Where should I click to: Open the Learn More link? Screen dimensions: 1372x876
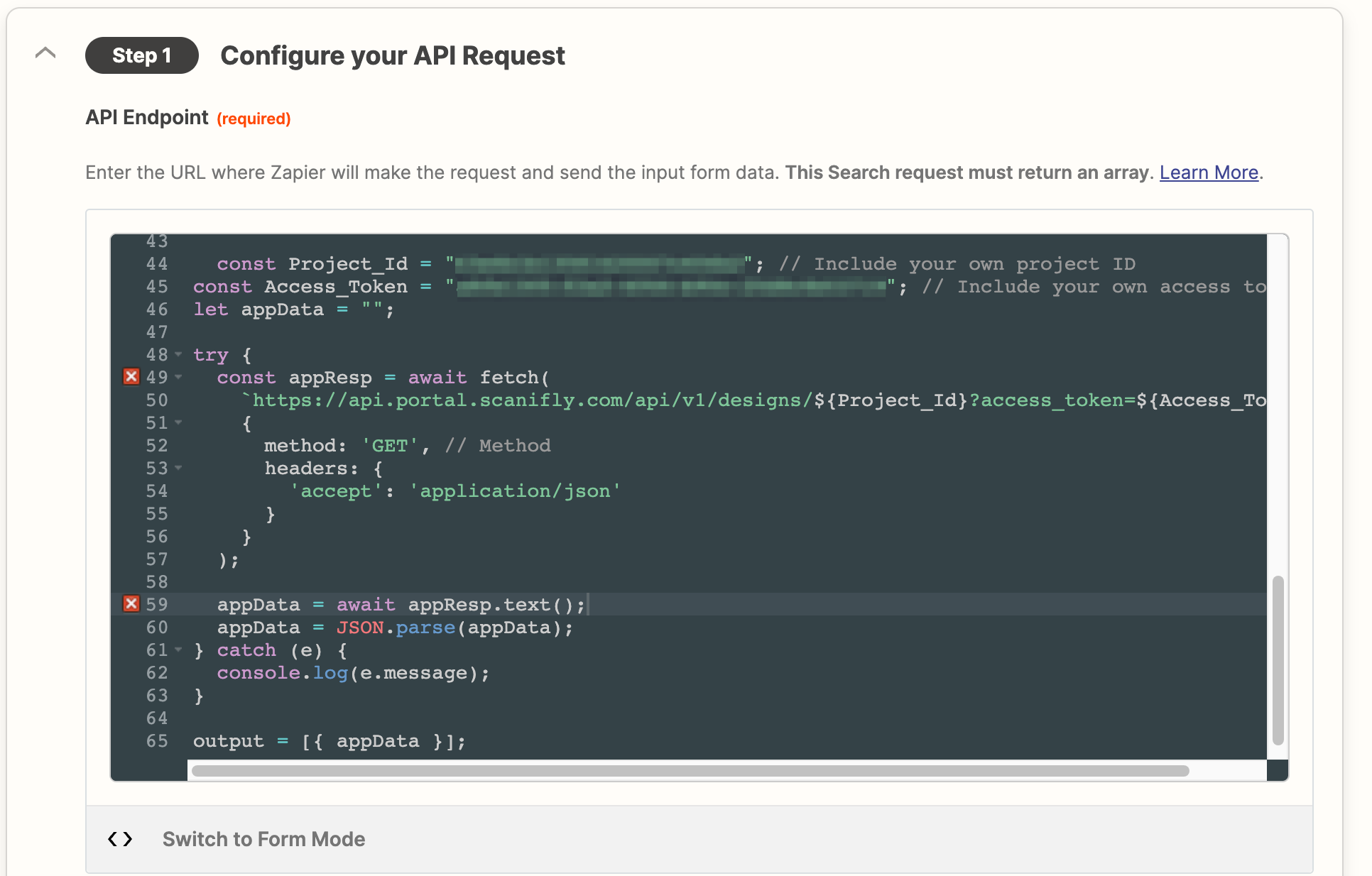coord(1209,173)
